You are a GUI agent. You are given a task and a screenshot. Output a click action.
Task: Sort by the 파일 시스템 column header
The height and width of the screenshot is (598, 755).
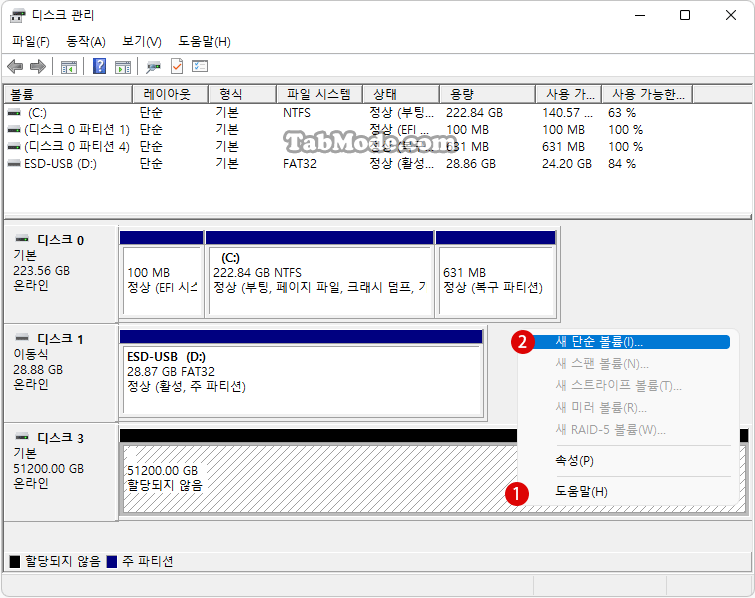319,94
